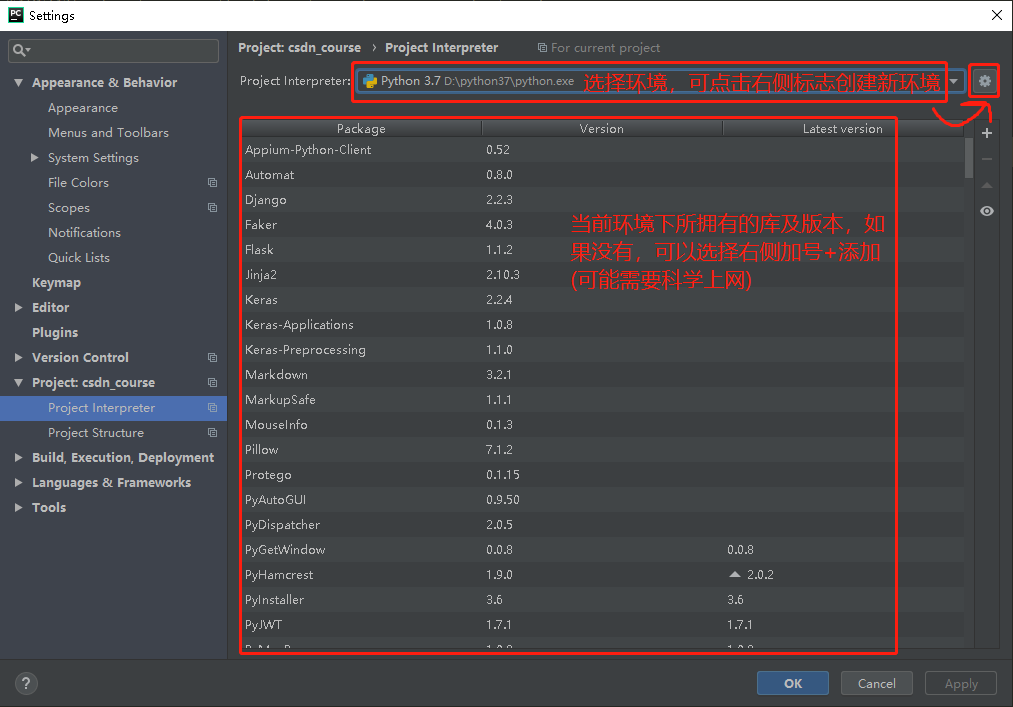1013x707 pixels.
Task: Click the plus icon to install a package
Action: pos(986,132)
